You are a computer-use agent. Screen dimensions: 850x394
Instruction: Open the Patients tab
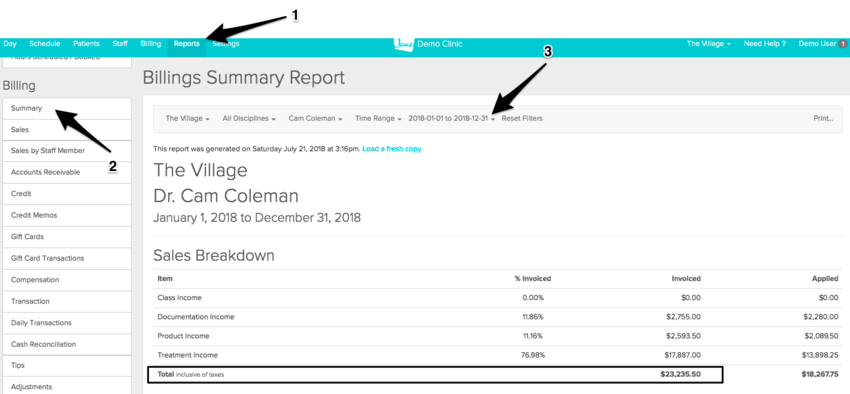(86, 44)
